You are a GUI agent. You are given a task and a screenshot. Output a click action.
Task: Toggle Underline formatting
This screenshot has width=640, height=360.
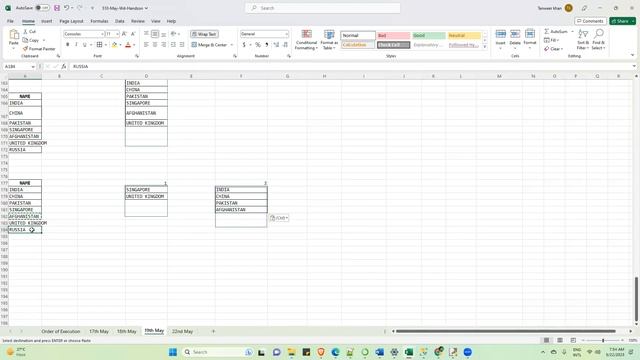[84, 44]
